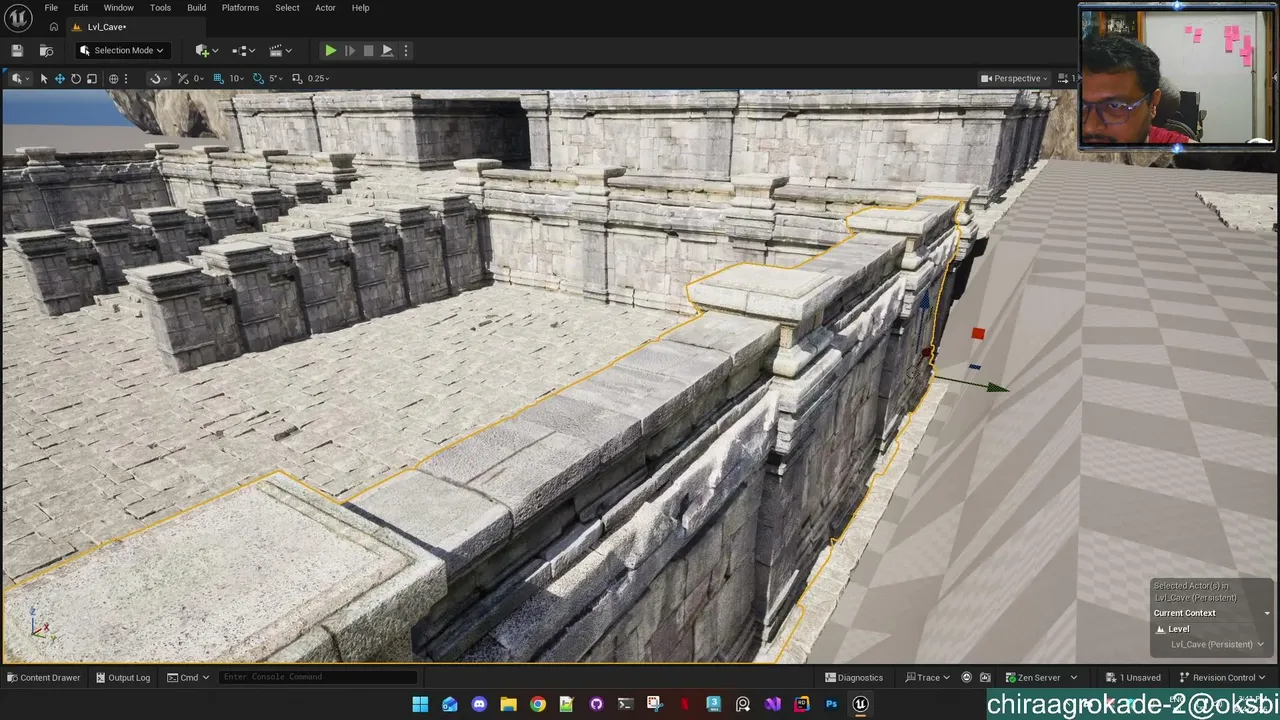Toggle scale snapping icon
This screenshot has width=1280, height=720.
click(297, 78)
